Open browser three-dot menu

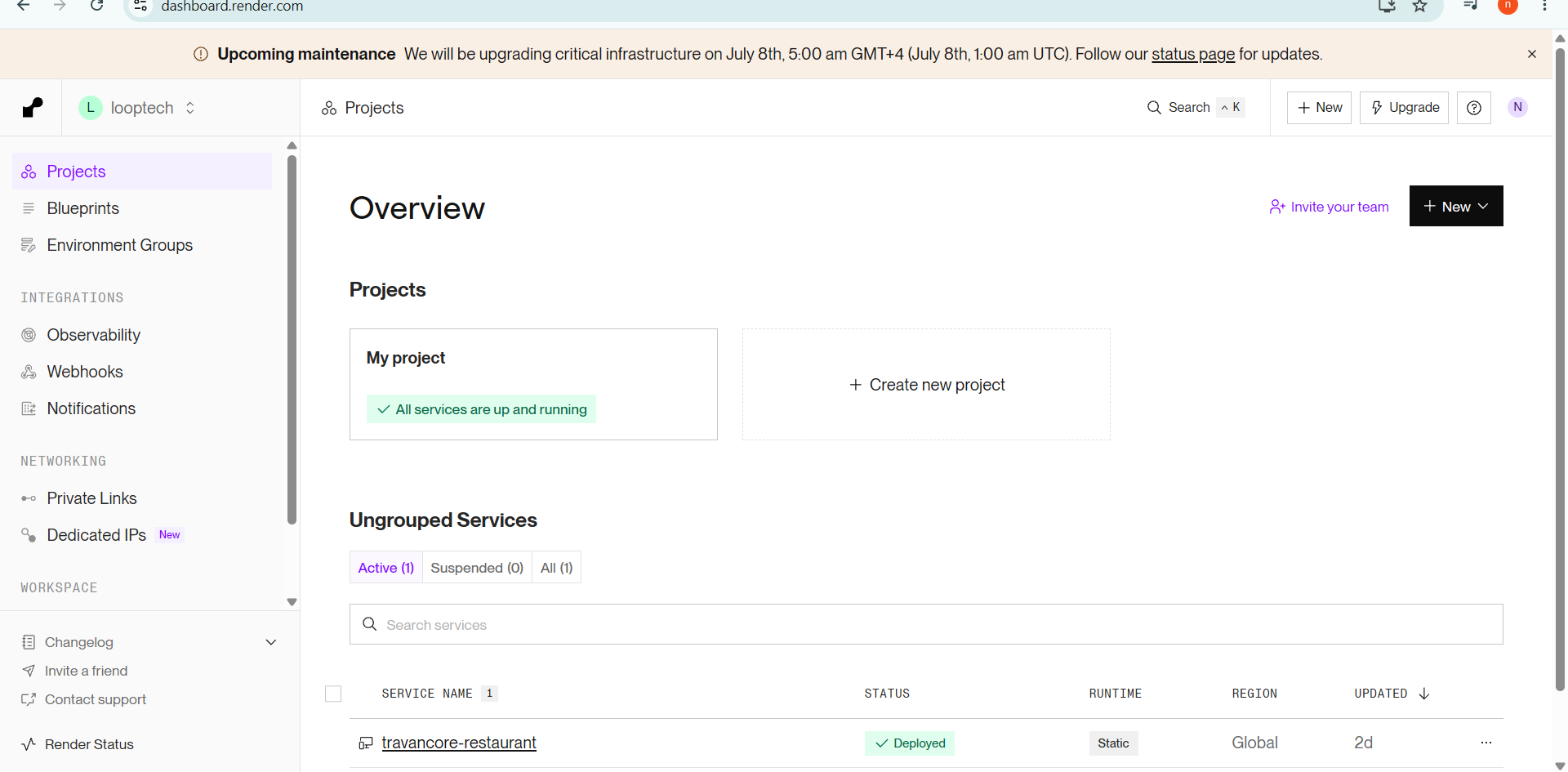click(x=1544, y=6)
